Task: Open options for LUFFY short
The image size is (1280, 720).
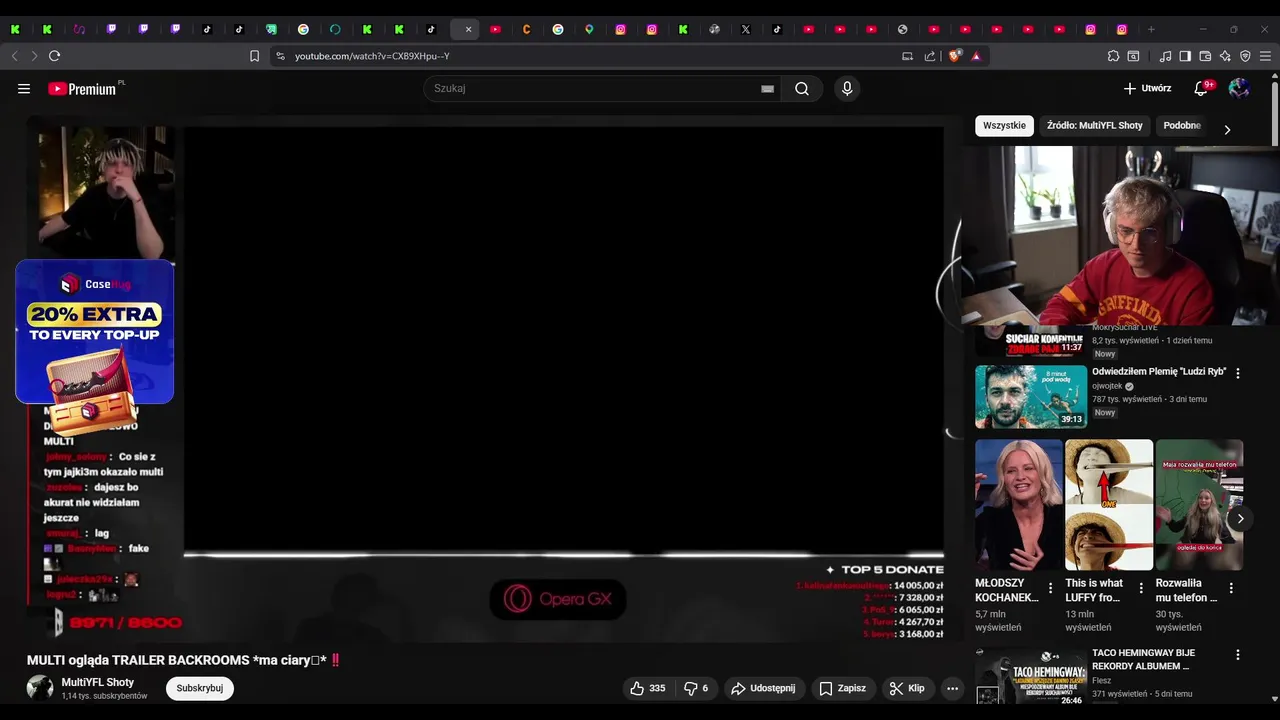Action: tap(1141, 588)
